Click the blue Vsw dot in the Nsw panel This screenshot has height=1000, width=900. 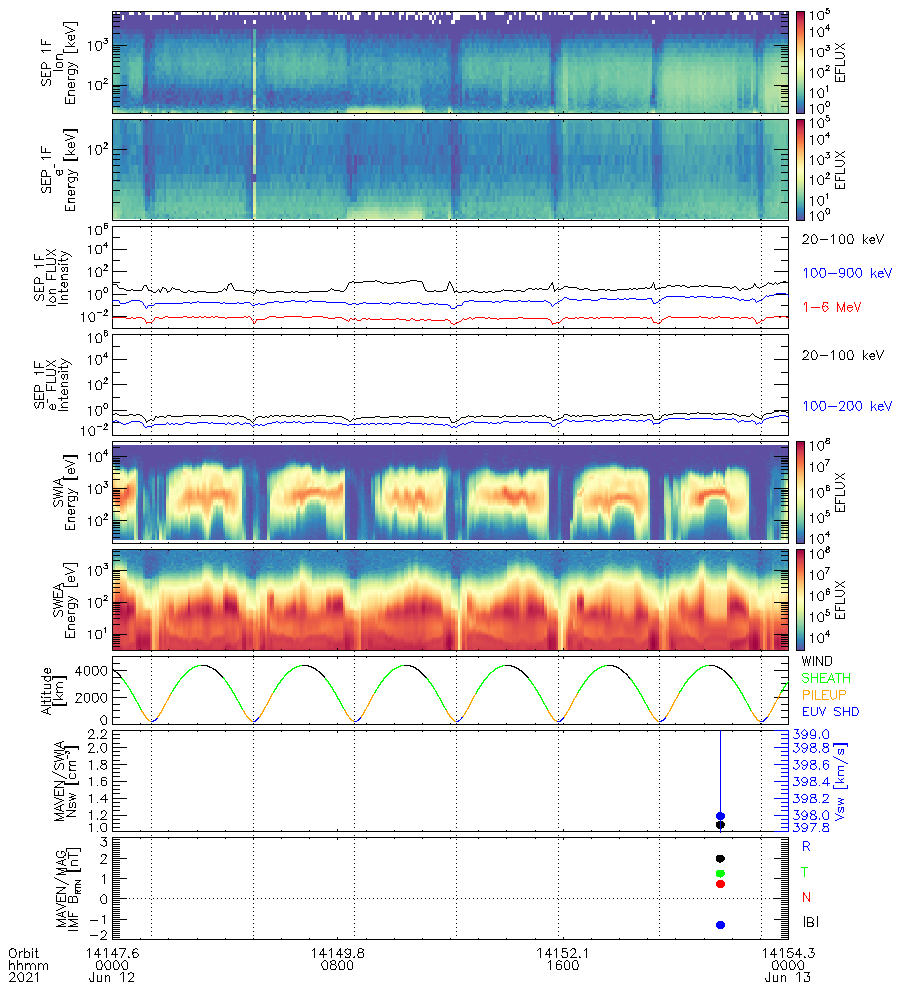point(720,816)
